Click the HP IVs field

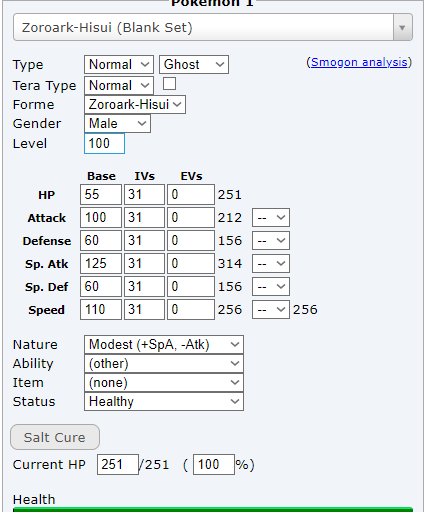click(144, 194)
